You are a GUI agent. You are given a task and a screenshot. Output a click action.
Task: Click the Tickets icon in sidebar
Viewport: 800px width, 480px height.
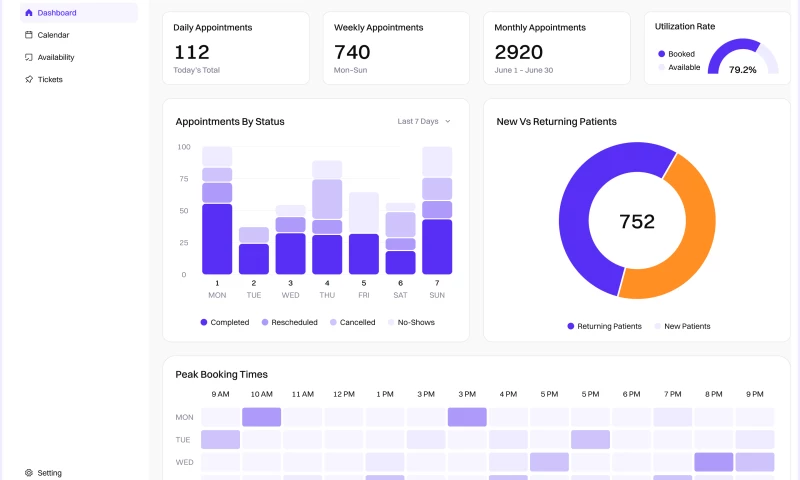(x=29, y=79)
